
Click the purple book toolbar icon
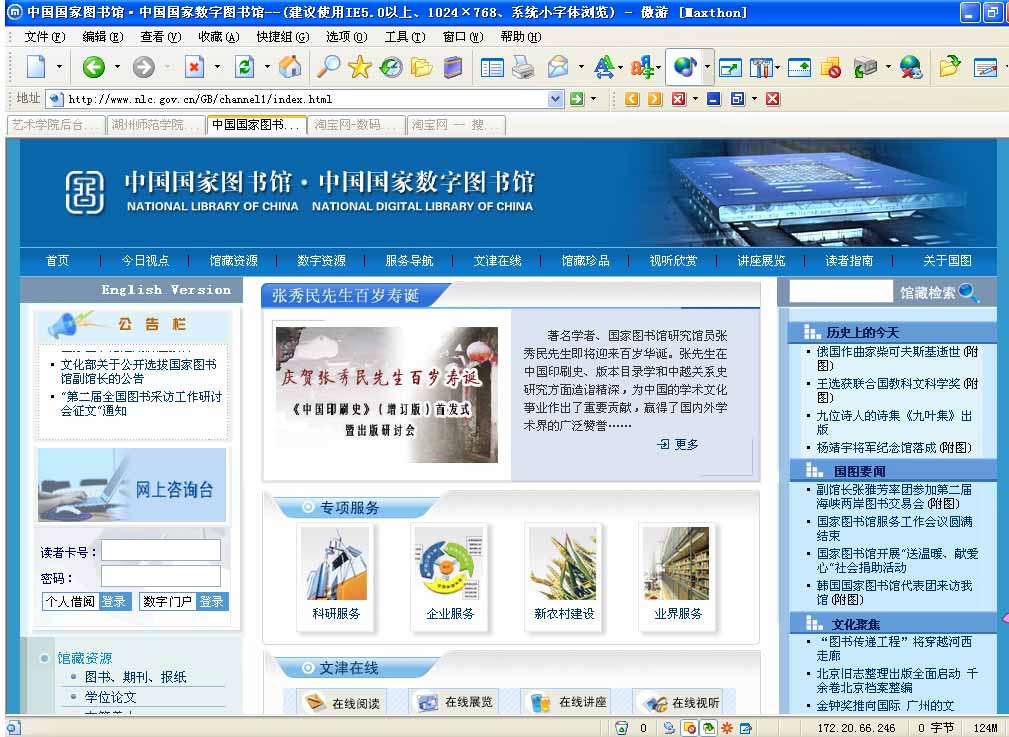click(x=454, y=67)
